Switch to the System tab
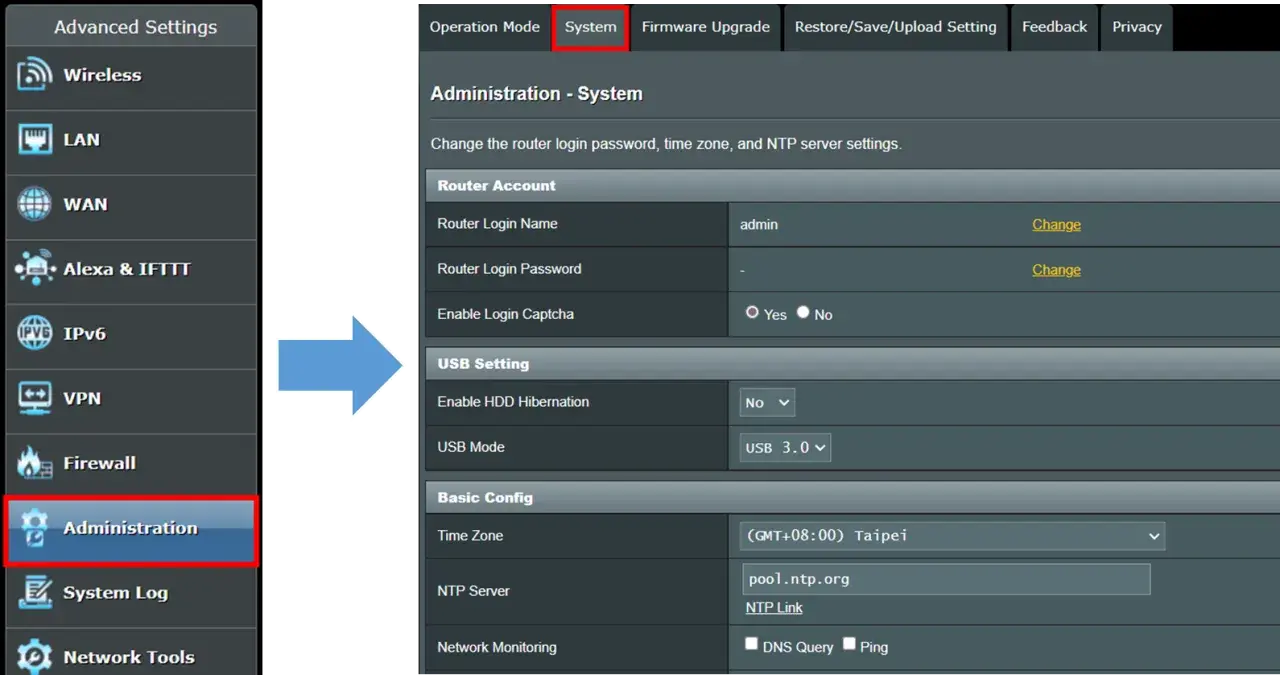Image resolution: width=1280 pixels, height=675 pixels. tap(590, 28)
